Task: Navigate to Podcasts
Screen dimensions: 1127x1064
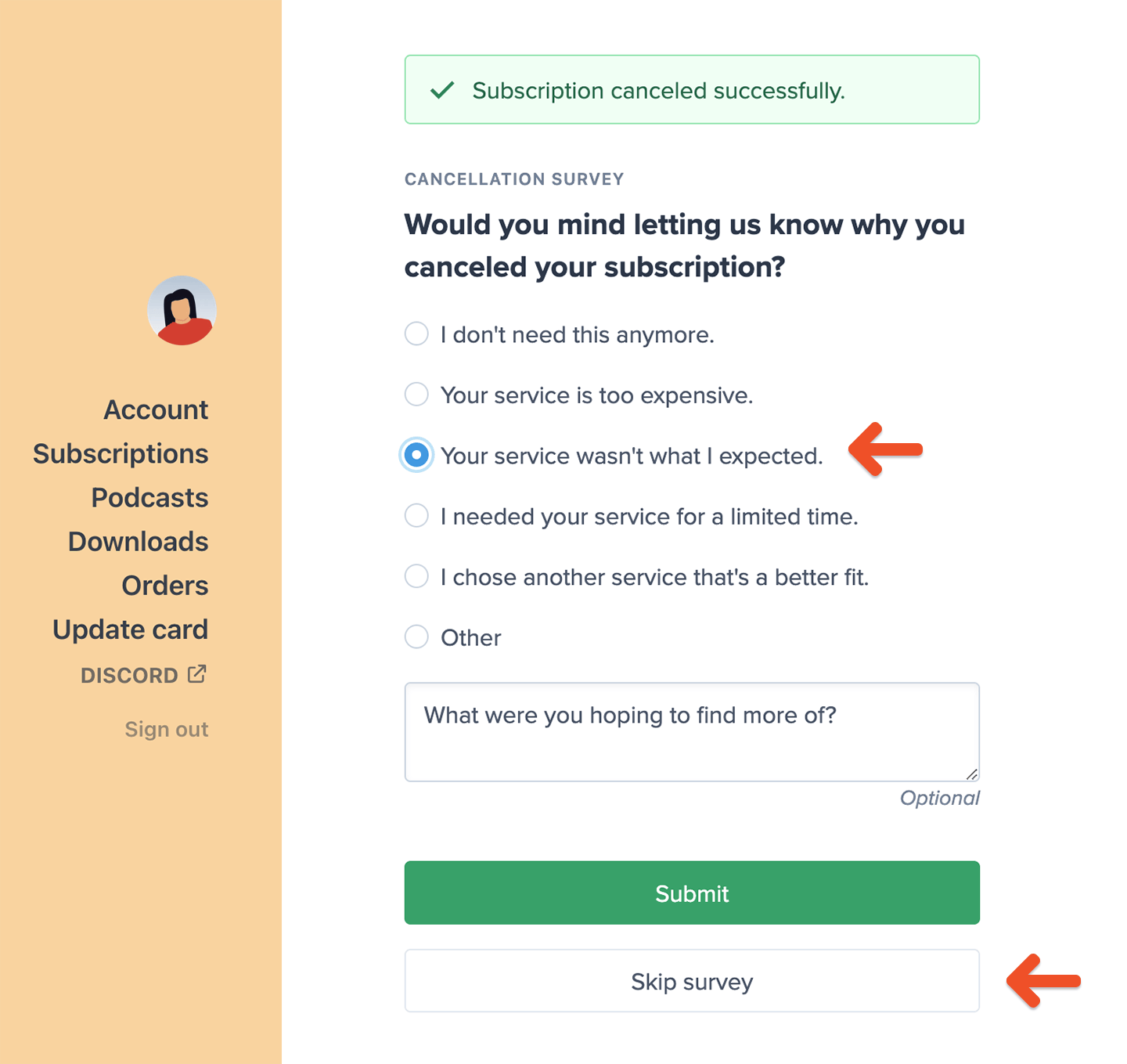Action: tap(149, 496)
